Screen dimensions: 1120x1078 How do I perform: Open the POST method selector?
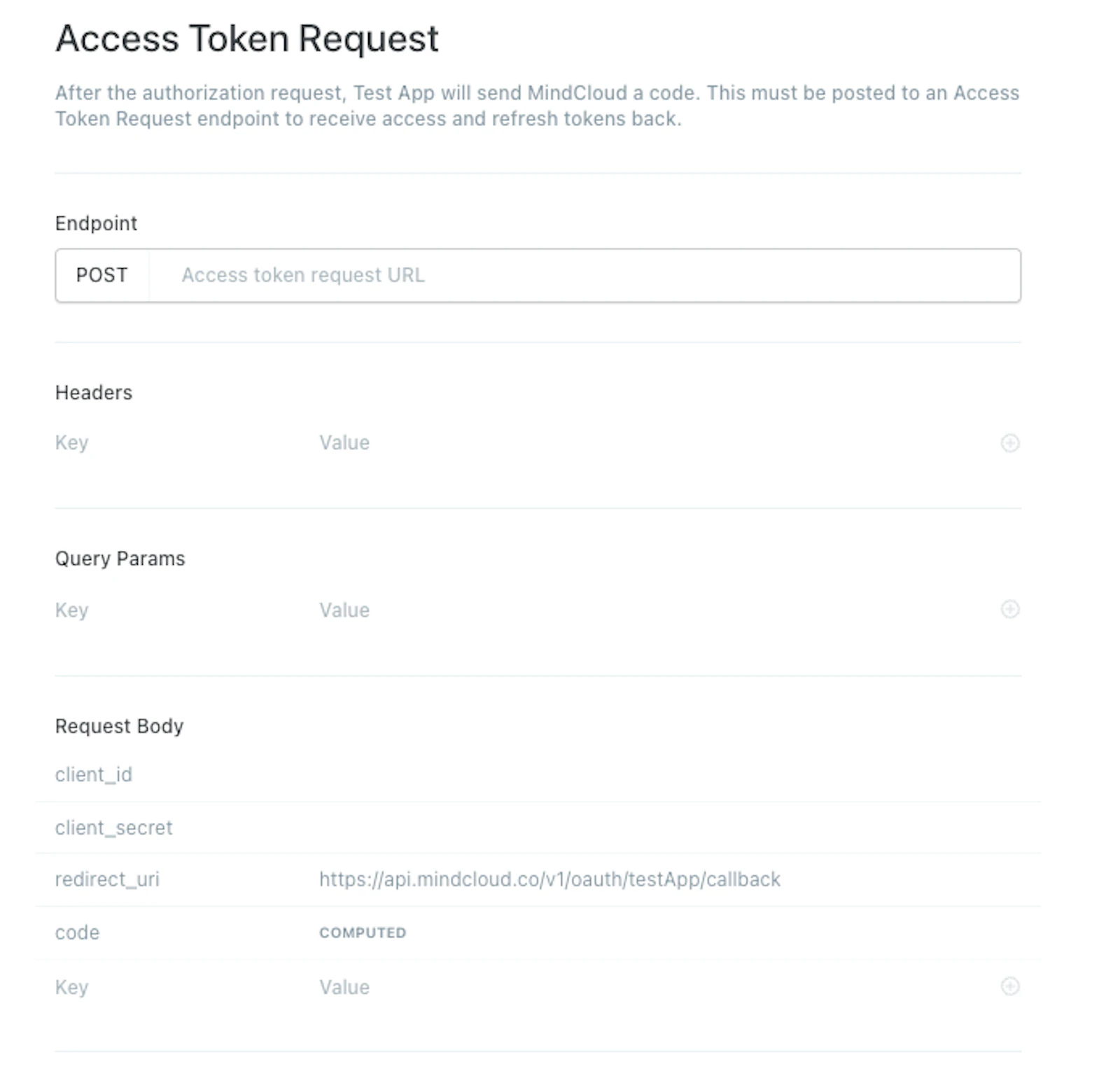point(102,275)
